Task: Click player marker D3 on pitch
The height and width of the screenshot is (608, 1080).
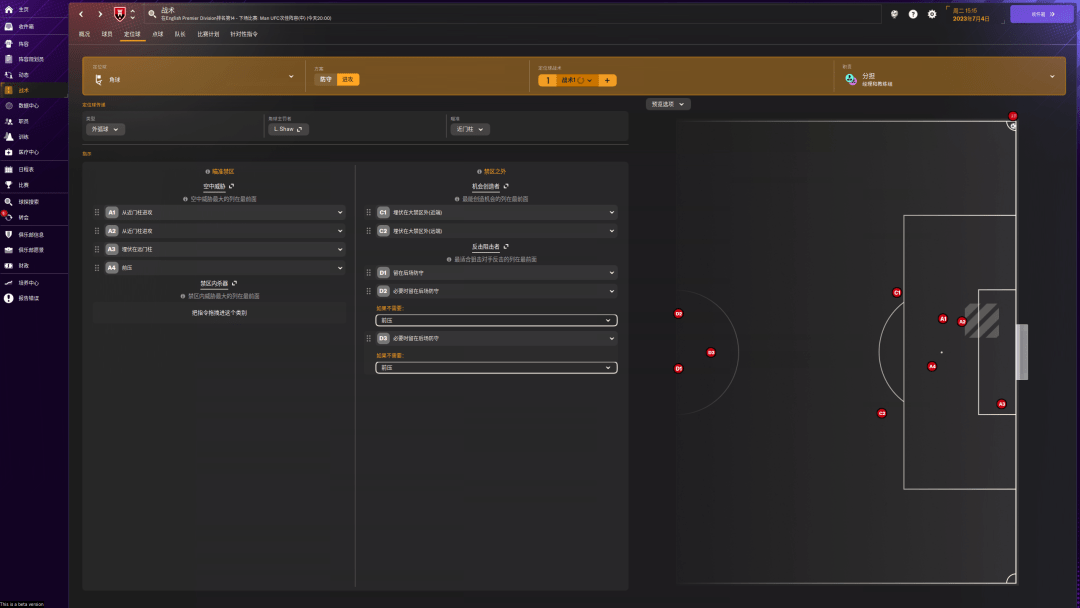Action: tap(711, 353)
